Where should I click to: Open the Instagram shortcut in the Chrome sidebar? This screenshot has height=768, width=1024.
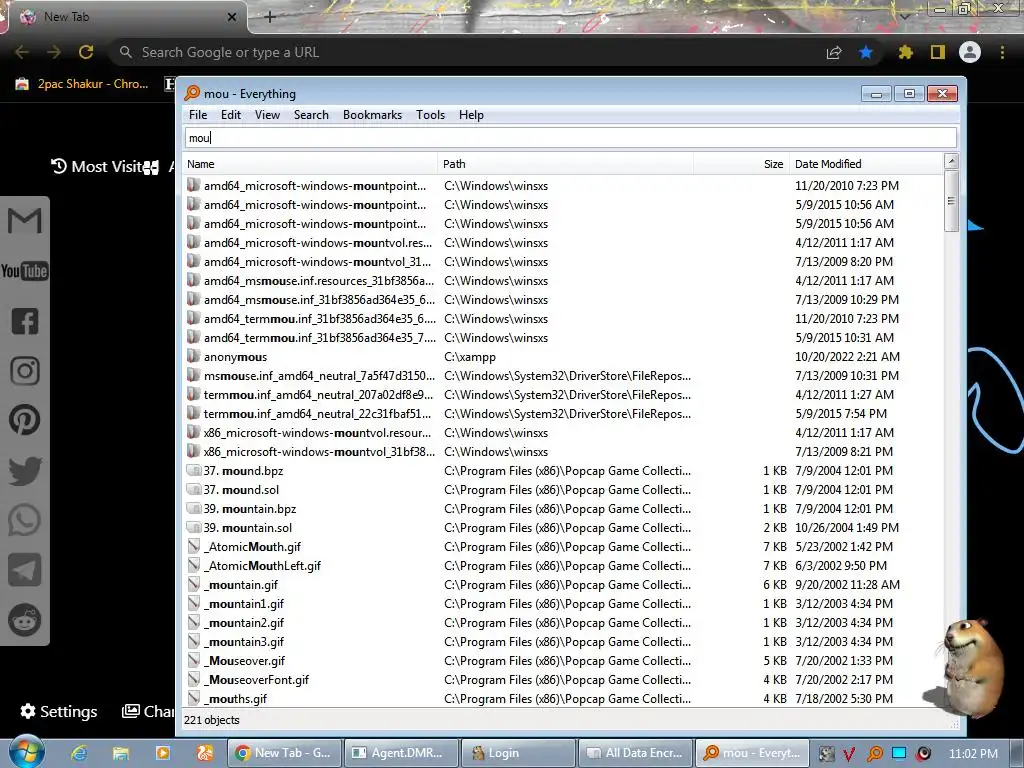coord(24,371)
